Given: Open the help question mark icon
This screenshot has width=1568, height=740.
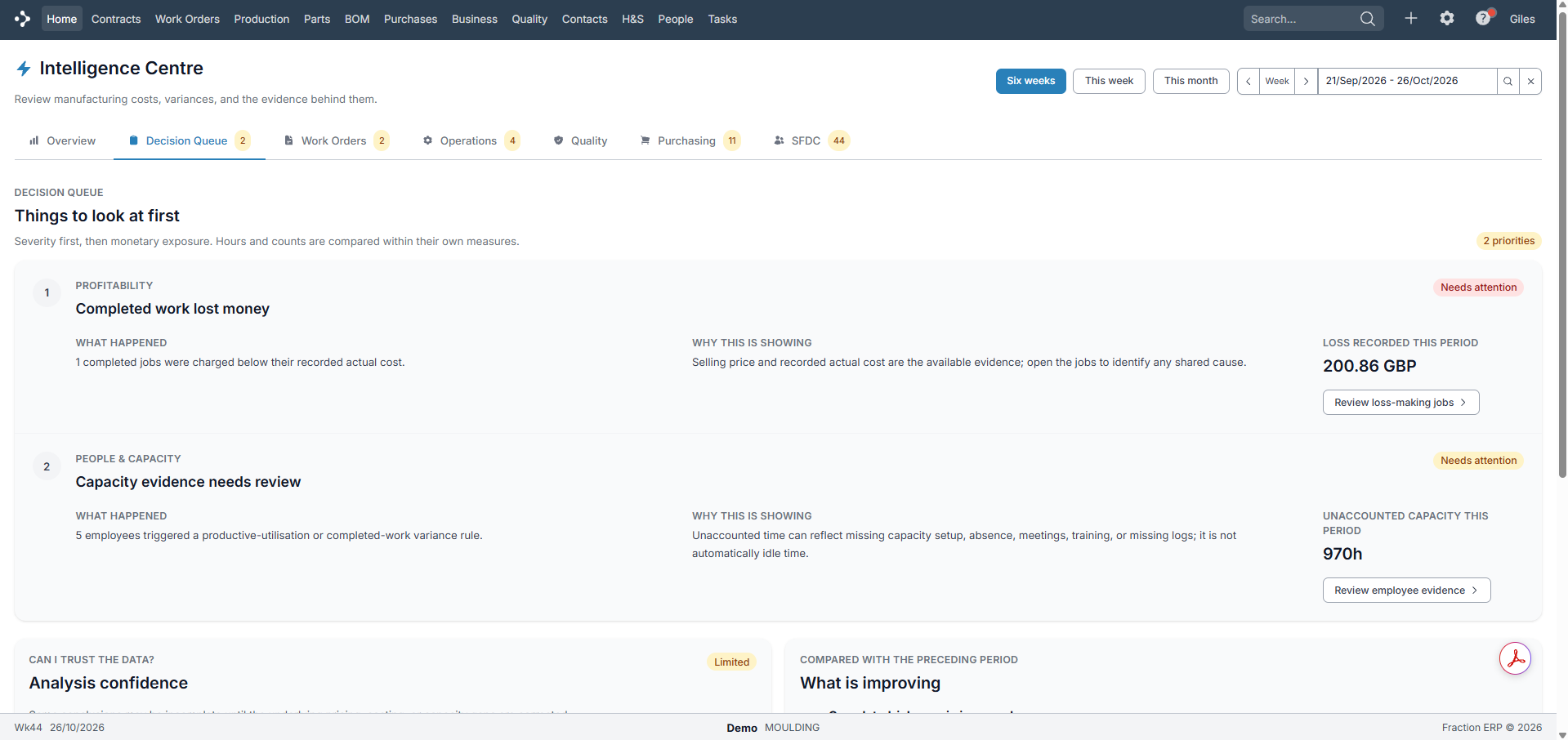Looking at the screenshot, I should (x=1483, y=18).
